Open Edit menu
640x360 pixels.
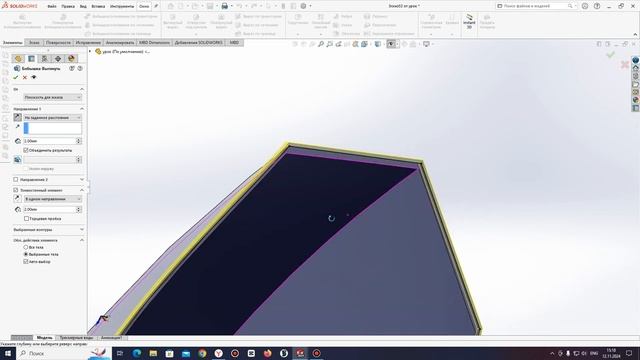tap(68, 7)
